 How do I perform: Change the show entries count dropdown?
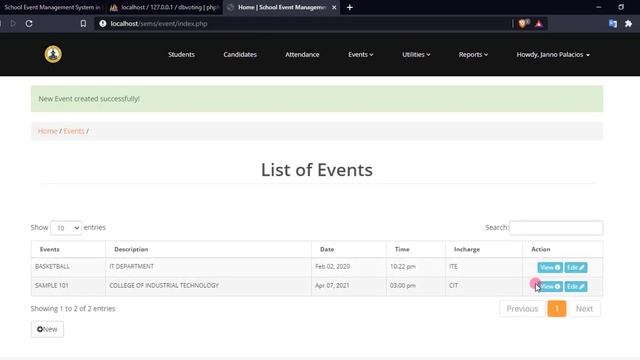[66, 228]
